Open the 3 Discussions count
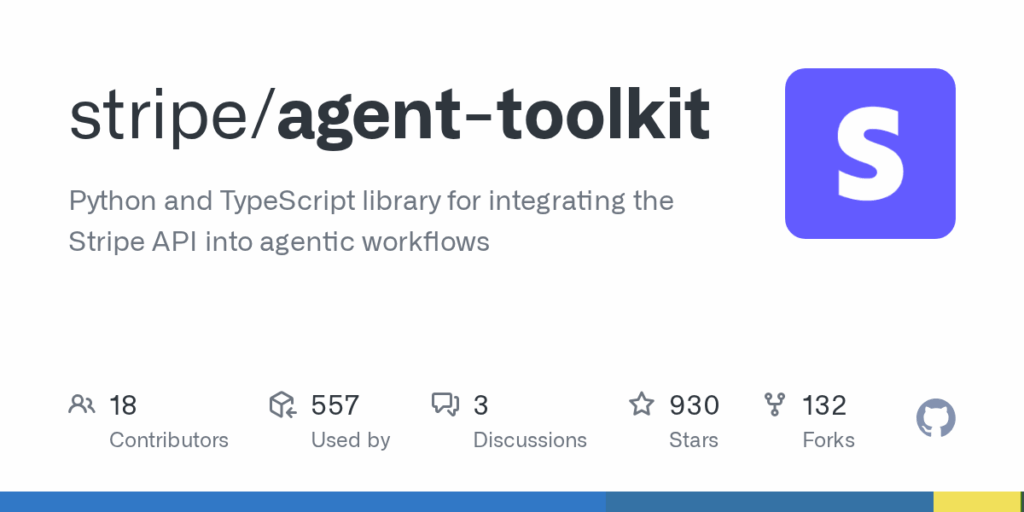The width and height of the screenshot is (1024, 512). pyautogui.click(x=481, y=406)
